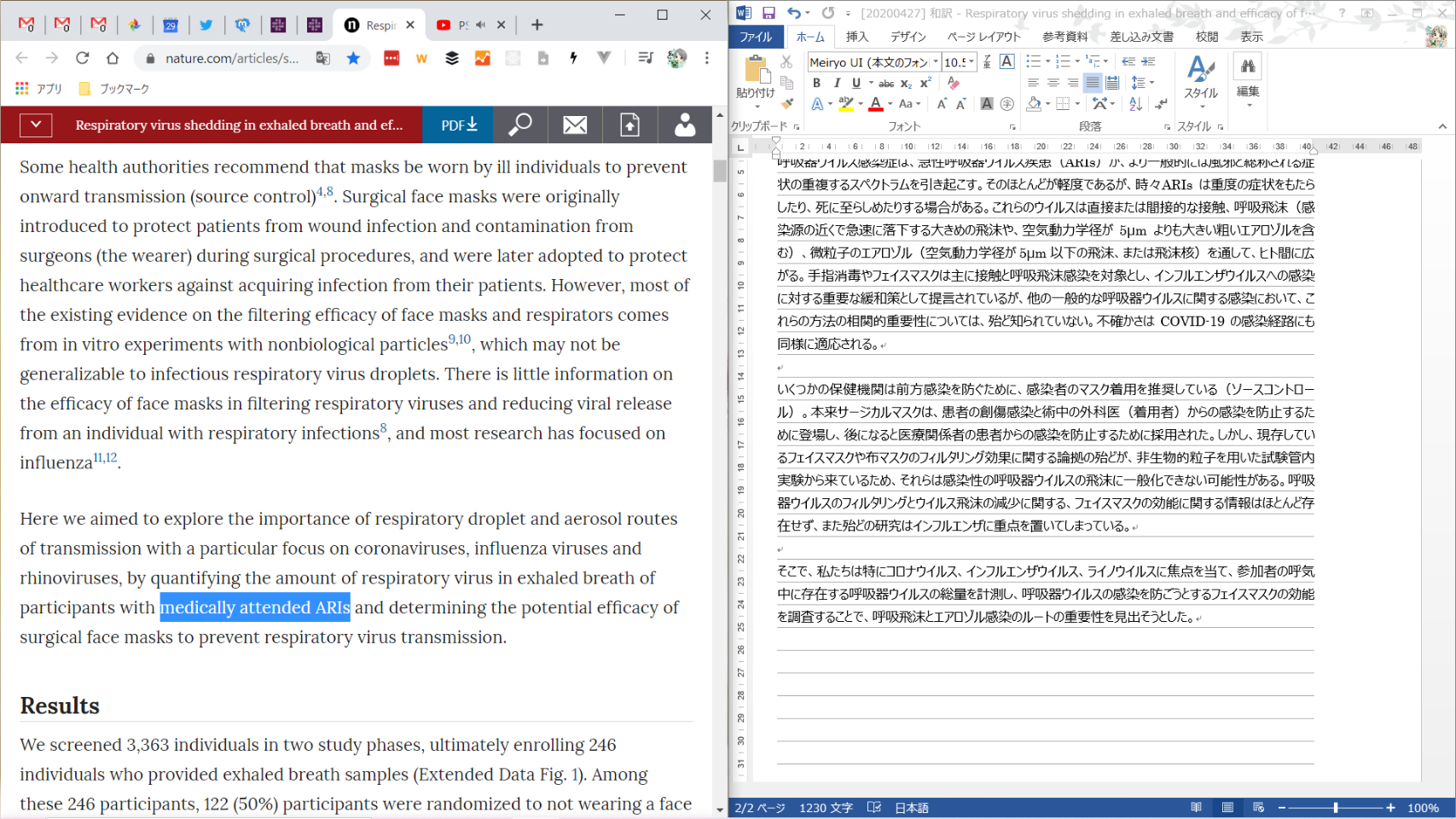Screen dimensions: 1456x819
Task: Click the binoculars editing icon in Word
Action: pos(1247,67)
